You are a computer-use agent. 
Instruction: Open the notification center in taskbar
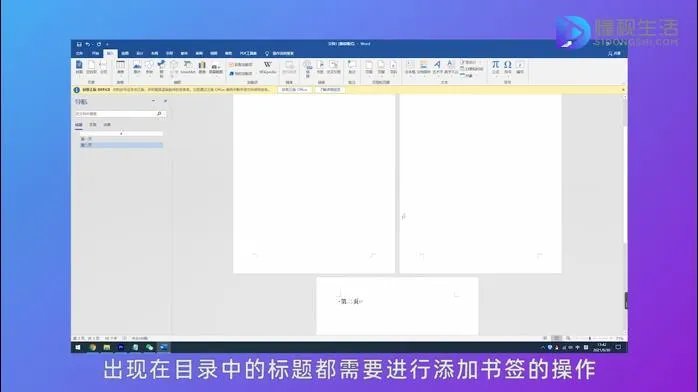tap(618, 348)
